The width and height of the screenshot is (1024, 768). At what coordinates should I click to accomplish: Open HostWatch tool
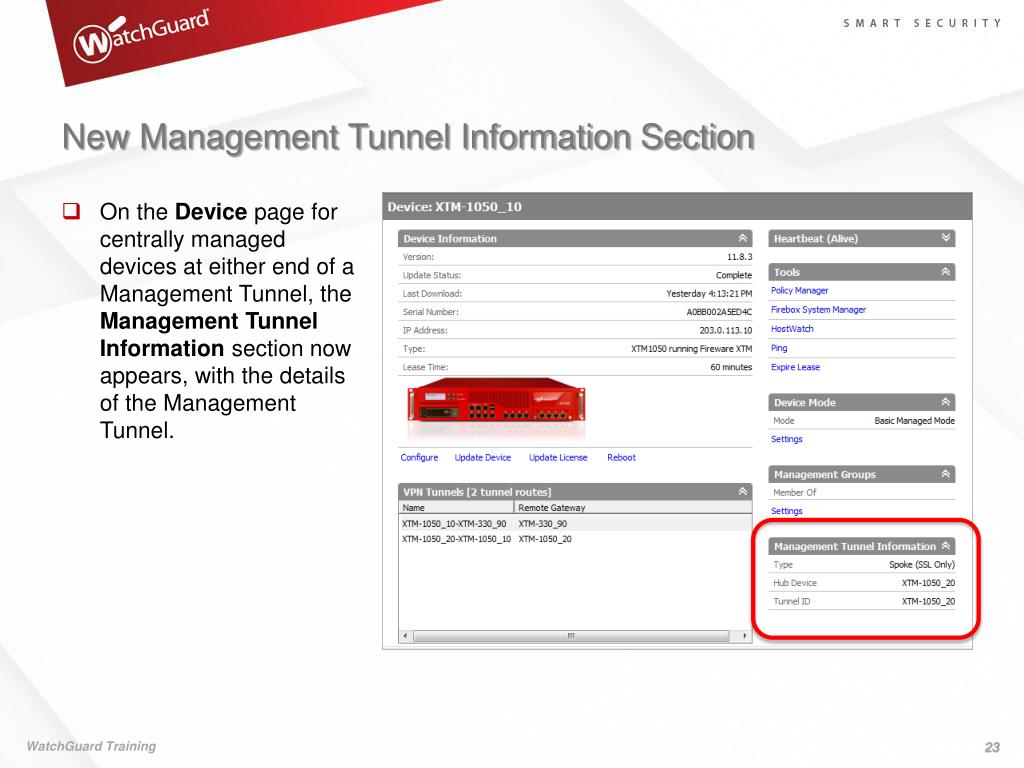tap(792, 328)
